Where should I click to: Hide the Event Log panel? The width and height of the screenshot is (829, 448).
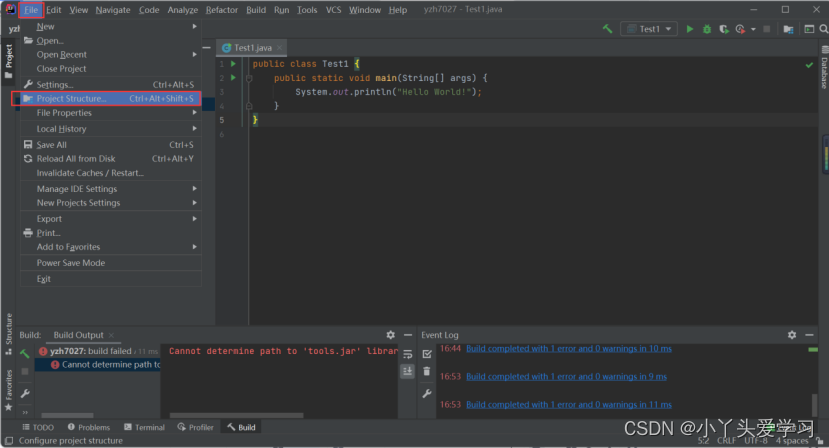click(809, 335)
